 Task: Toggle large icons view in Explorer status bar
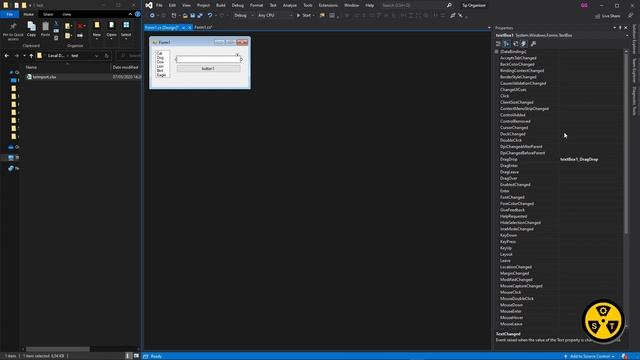tap(136, 356)
